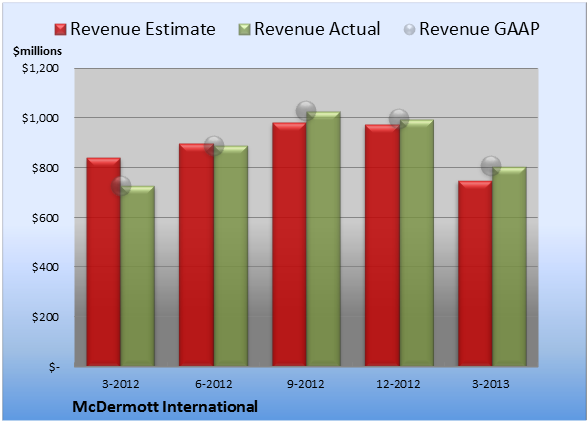588x422 pixels.
Task: Select the green actual bar for 3-2013
Action: pos(509,266)
